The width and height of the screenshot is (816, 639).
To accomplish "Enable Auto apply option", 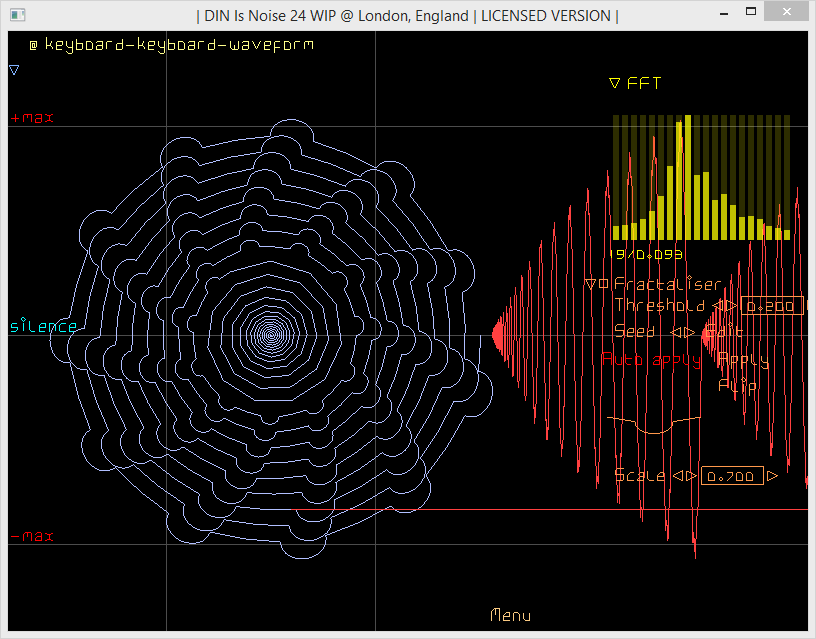I will pos(650,360).
